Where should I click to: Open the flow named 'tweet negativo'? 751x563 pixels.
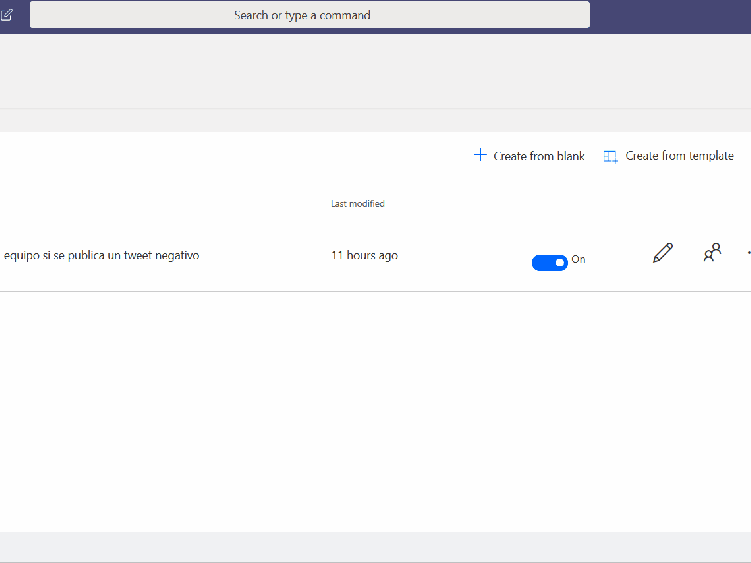pos(101,256)
